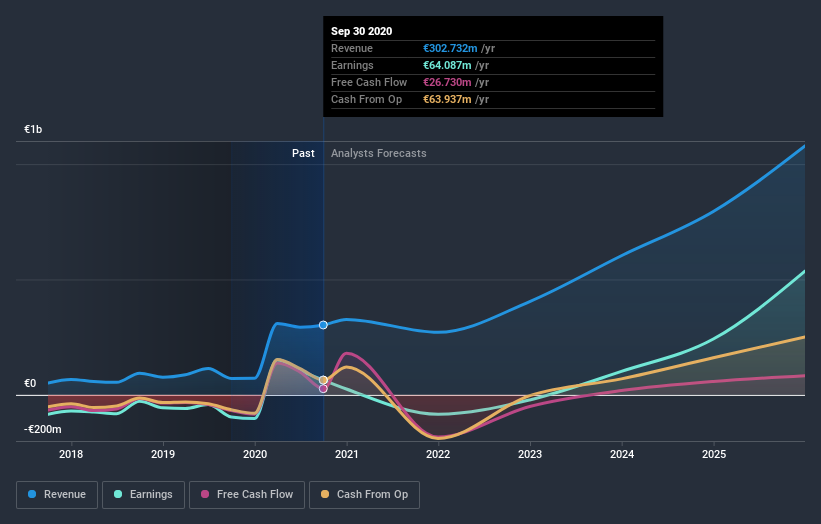Toggle the Cash From Op legend button
Image resolution: width=821 pixels, height=524 pixels.
coord(364,495)
